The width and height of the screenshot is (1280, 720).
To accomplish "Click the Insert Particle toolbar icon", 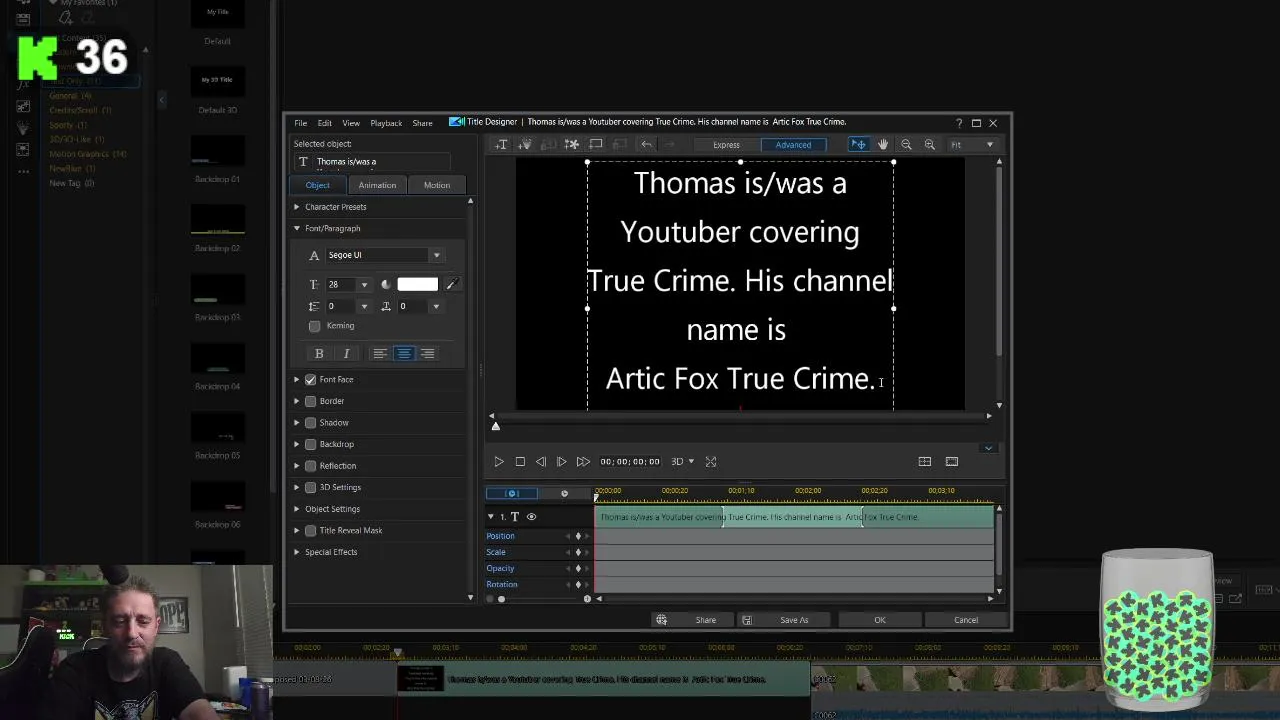I will [525, 145].
